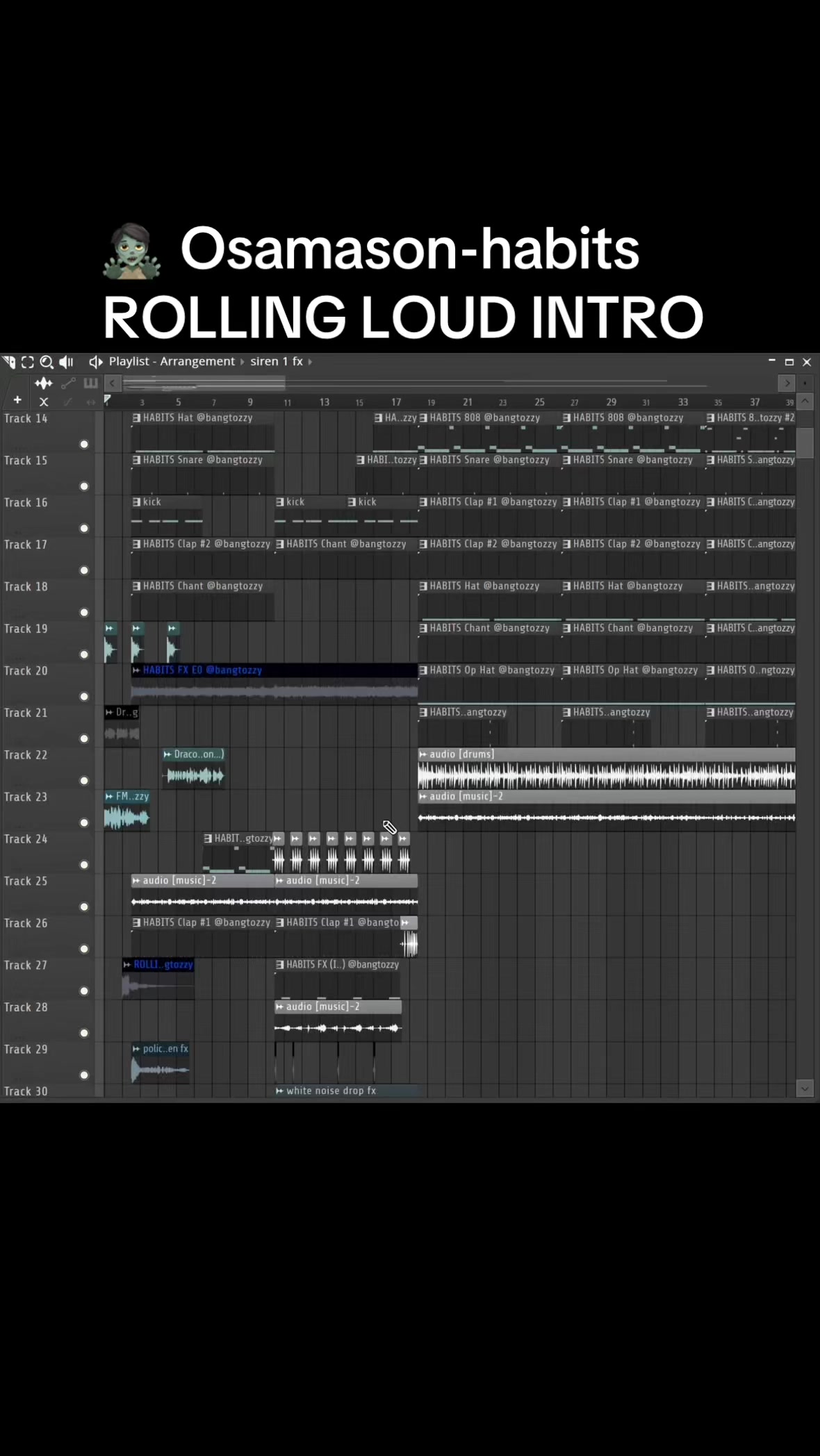Image resolution: width=820 pixels, height=1456 pixels.
Task: Mute Track 14 using its dot
Action: [x=84, y=445]
